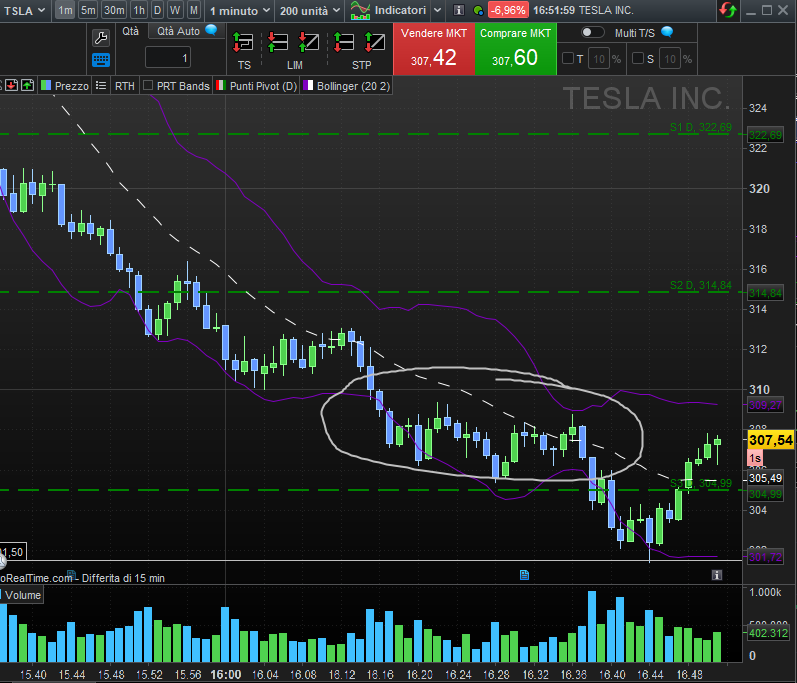Screen dimensions: 797x683
Task: Click the red-green refresh arrows icon
Action: point(728,10)
